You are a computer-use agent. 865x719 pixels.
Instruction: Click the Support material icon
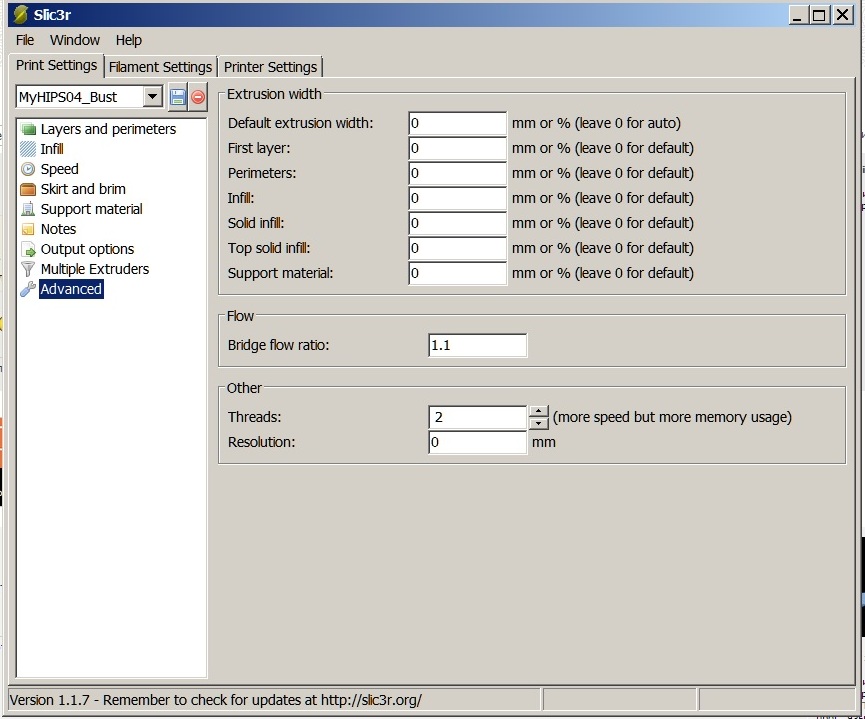(x=28, y=209)
